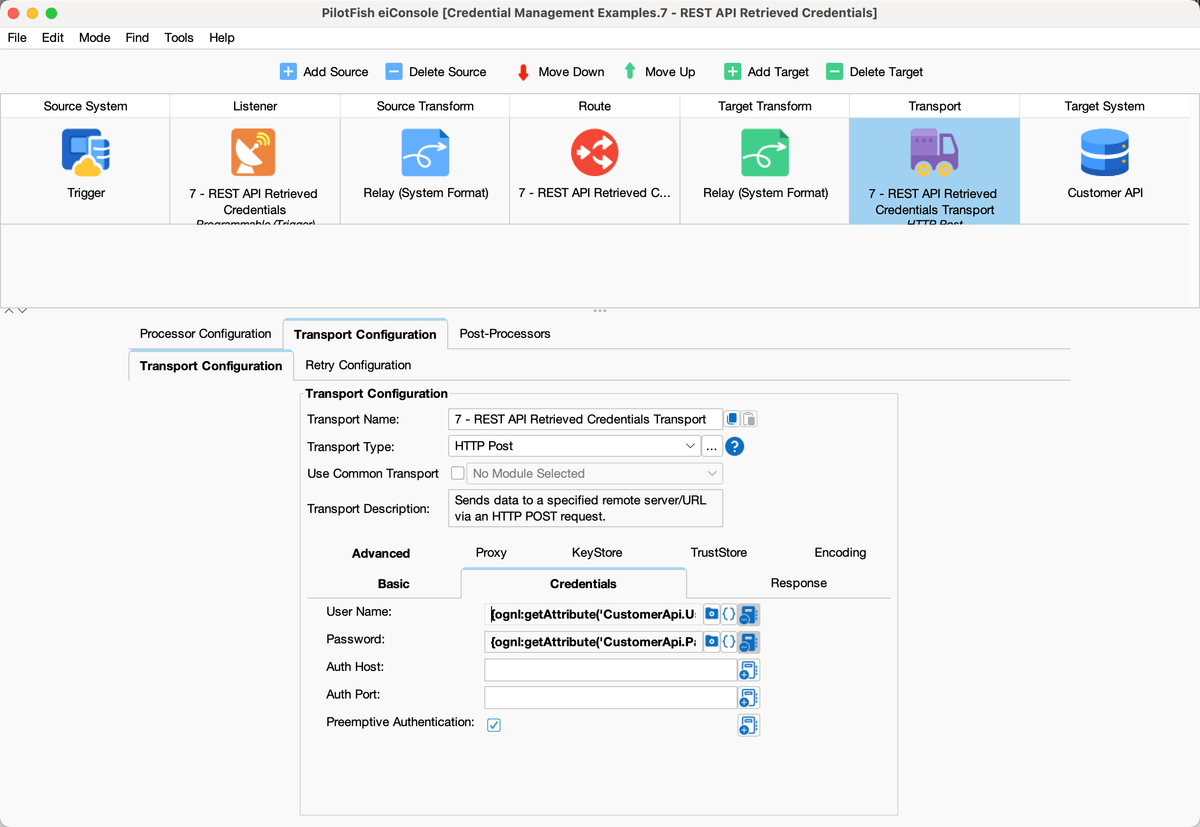Screen dimensions: 1200x827
Task: Click Password folder picker icon
Action: click(x=712, y=641)
